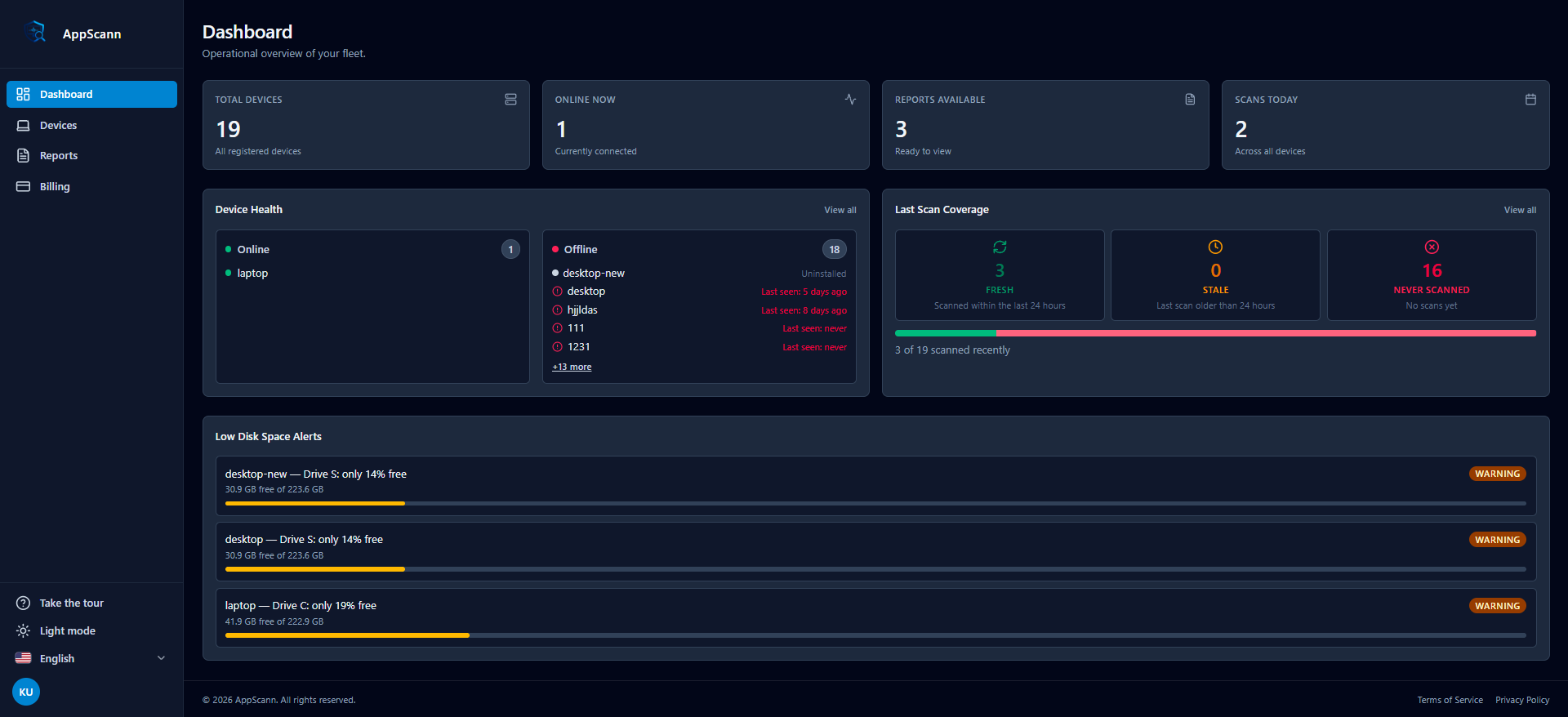Click laptop Drive C disk usage bar
The image size is (1568, 717).
[x=875, y=635]
